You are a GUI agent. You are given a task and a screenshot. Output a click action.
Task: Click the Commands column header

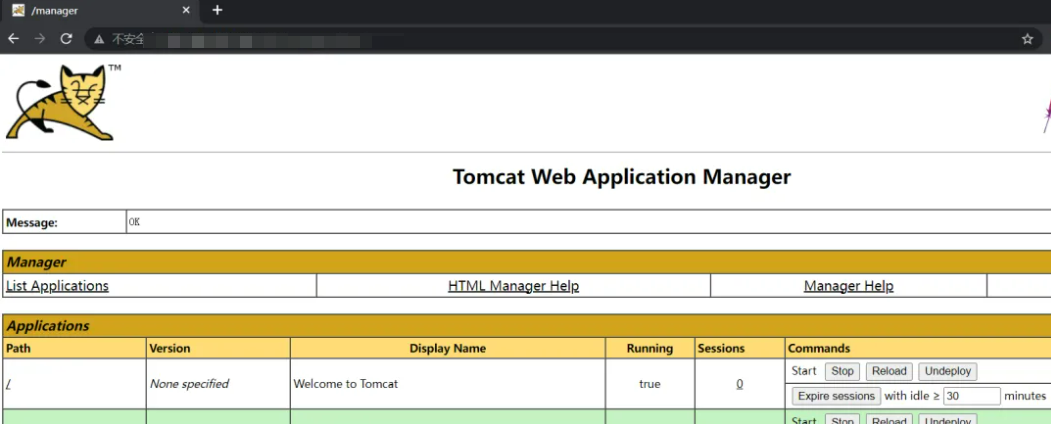[x=918, y=348]
